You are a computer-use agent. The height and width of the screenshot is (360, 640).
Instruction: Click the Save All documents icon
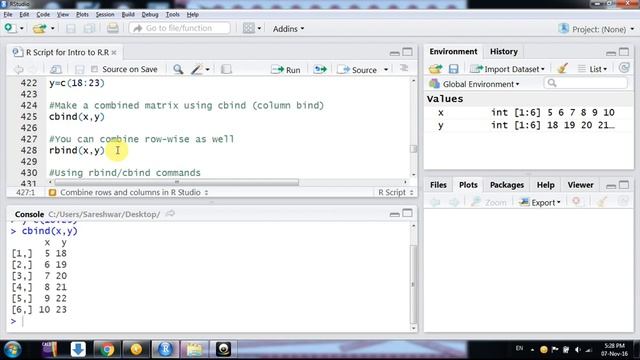click(x=89, y=29)
